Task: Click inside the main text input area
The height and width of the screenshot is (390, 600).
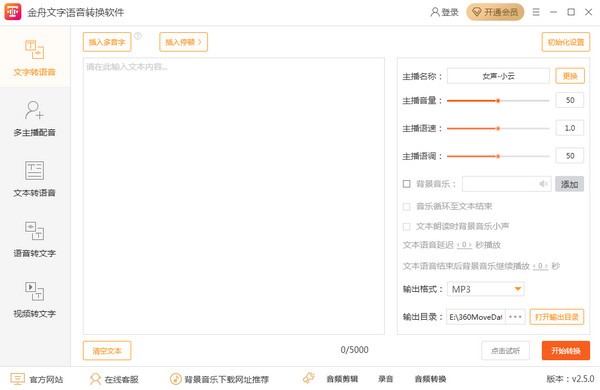Action: click(x=234, y=196)
